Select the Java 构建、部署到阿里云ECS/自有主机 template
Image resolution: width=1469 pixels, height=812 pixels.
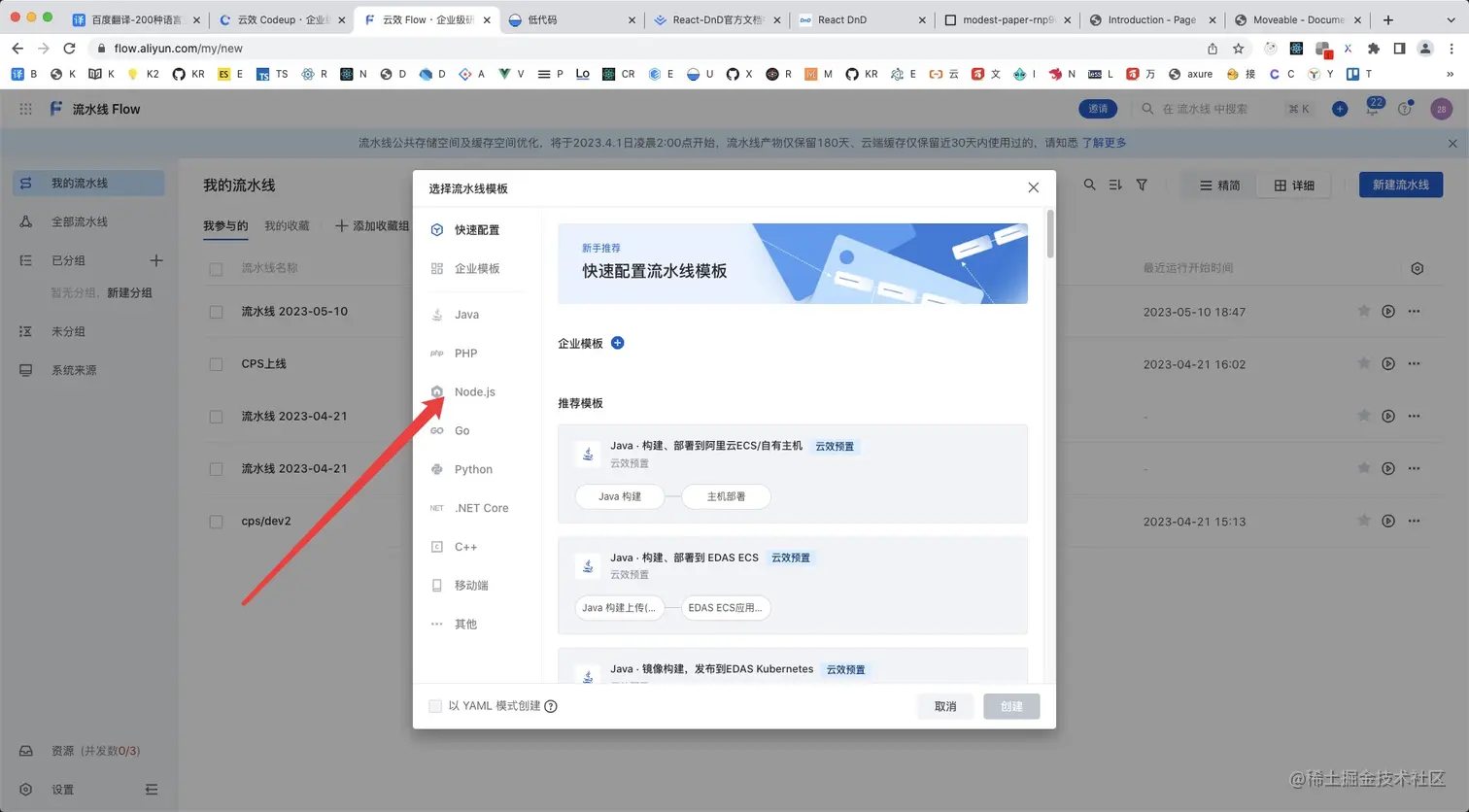click(x=793, y=474)
